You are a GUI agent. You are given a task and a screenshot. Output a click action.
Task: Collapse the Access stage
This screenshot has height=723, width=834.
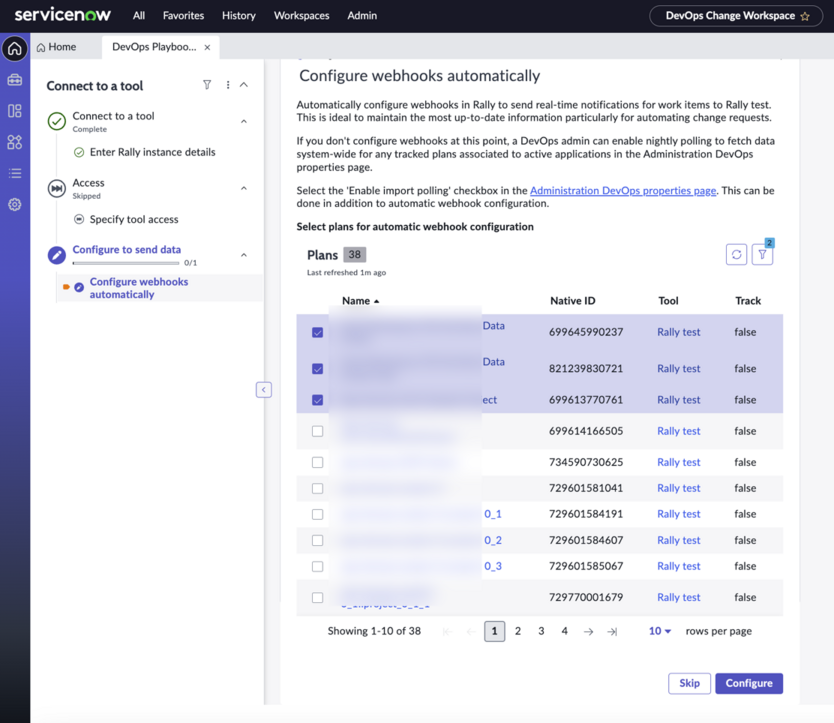click(x=244, y=188)
